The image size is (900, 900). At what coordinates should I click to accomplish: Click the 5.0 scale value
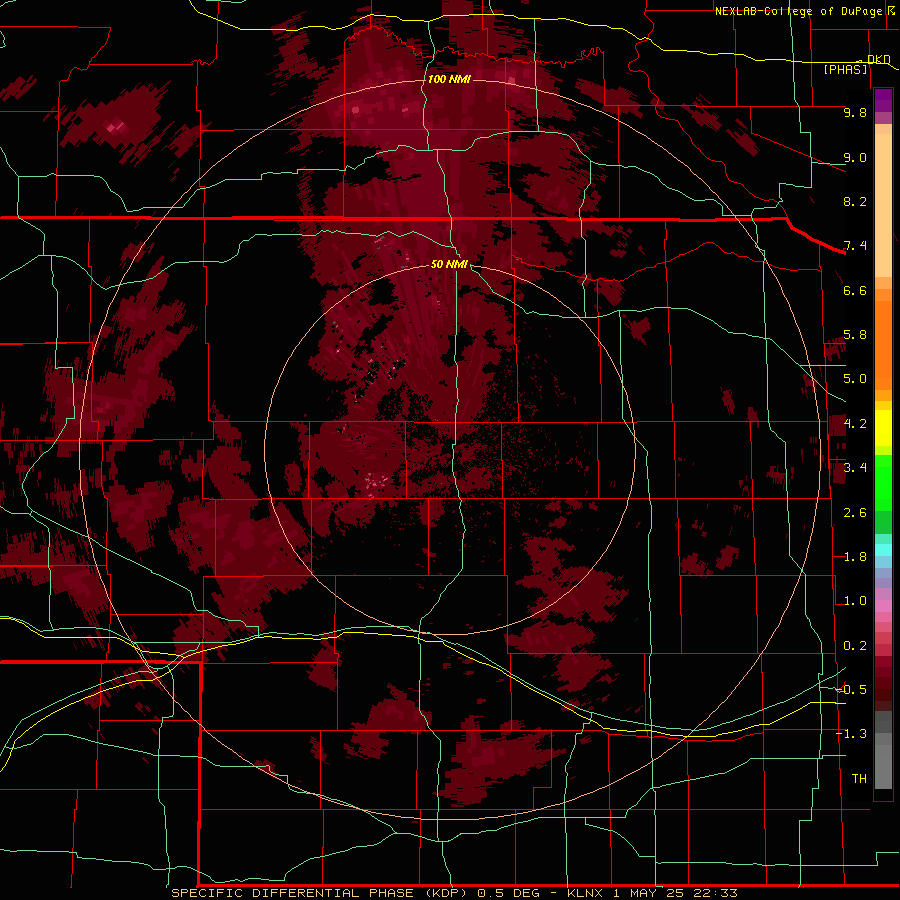coord(855,379)
